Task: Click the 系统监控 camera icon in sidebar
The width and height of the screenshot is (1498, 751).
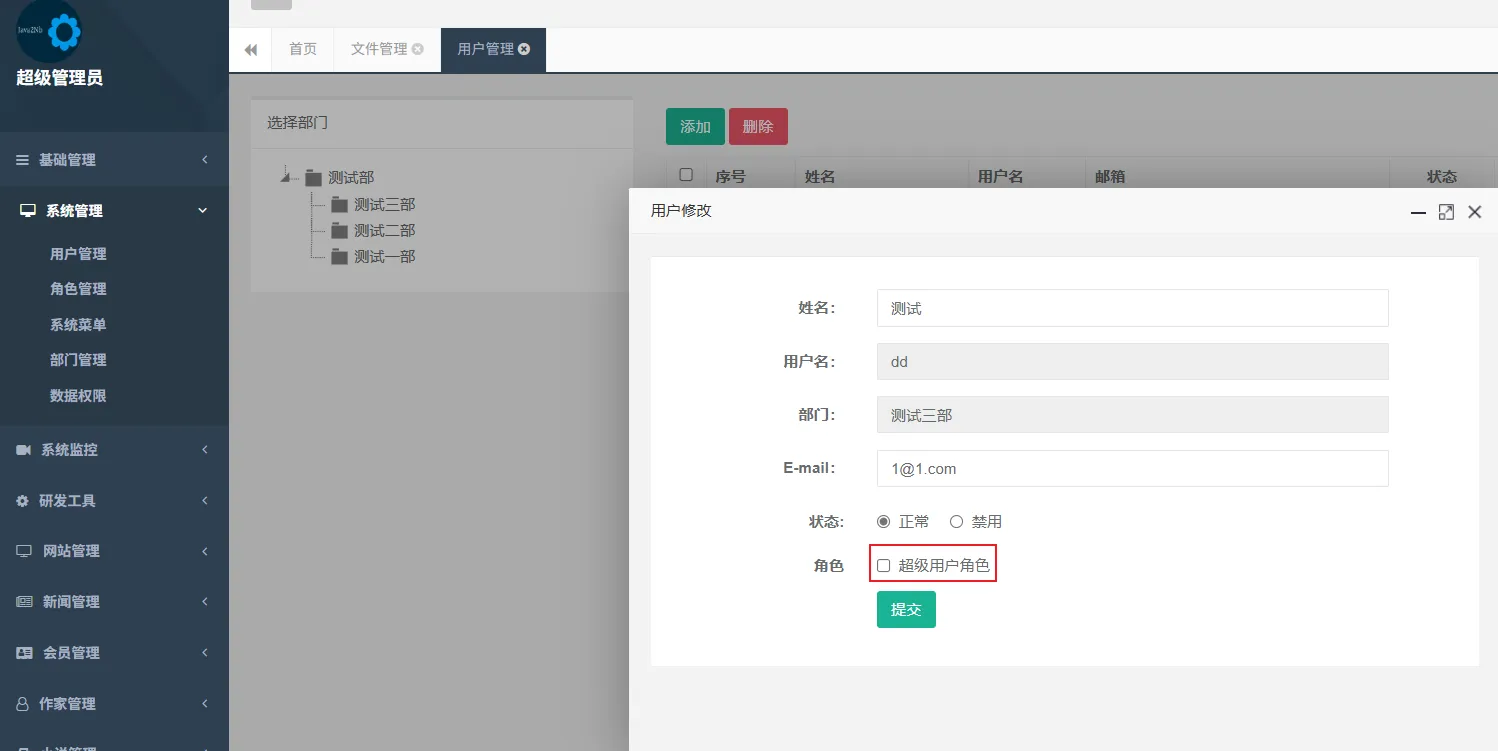Action: point(24,450)
